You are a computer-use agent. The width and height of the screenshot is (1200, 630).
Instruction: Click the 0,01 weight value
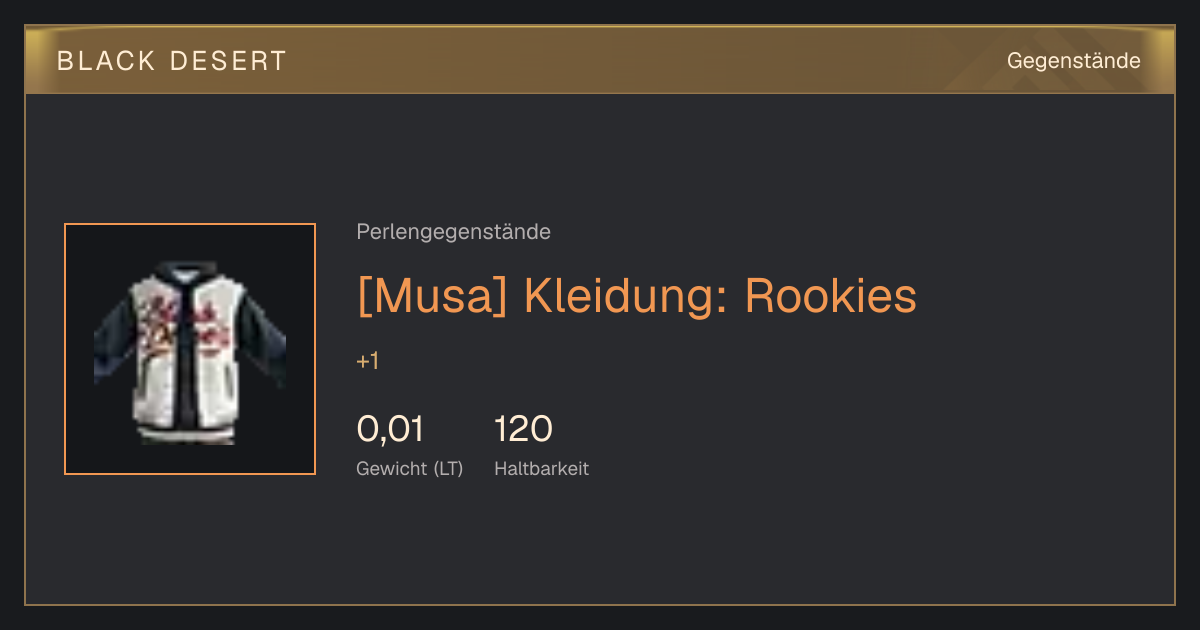[390, 429]
